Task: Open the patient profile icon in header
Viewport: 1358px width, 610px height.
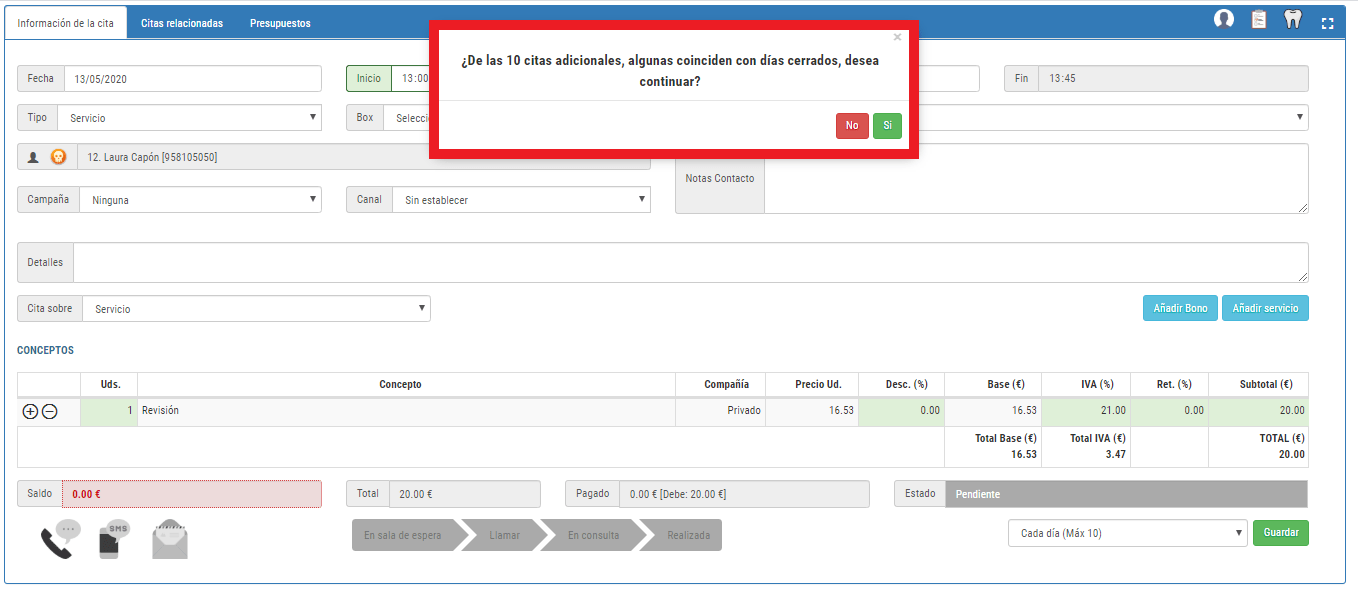Action: (x=1223, y=19)
